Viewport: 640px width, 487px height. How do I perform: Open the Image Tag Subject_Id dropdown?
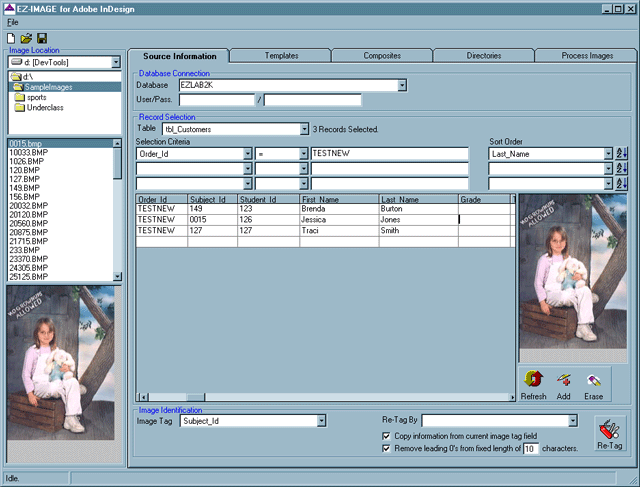point(321,420)
